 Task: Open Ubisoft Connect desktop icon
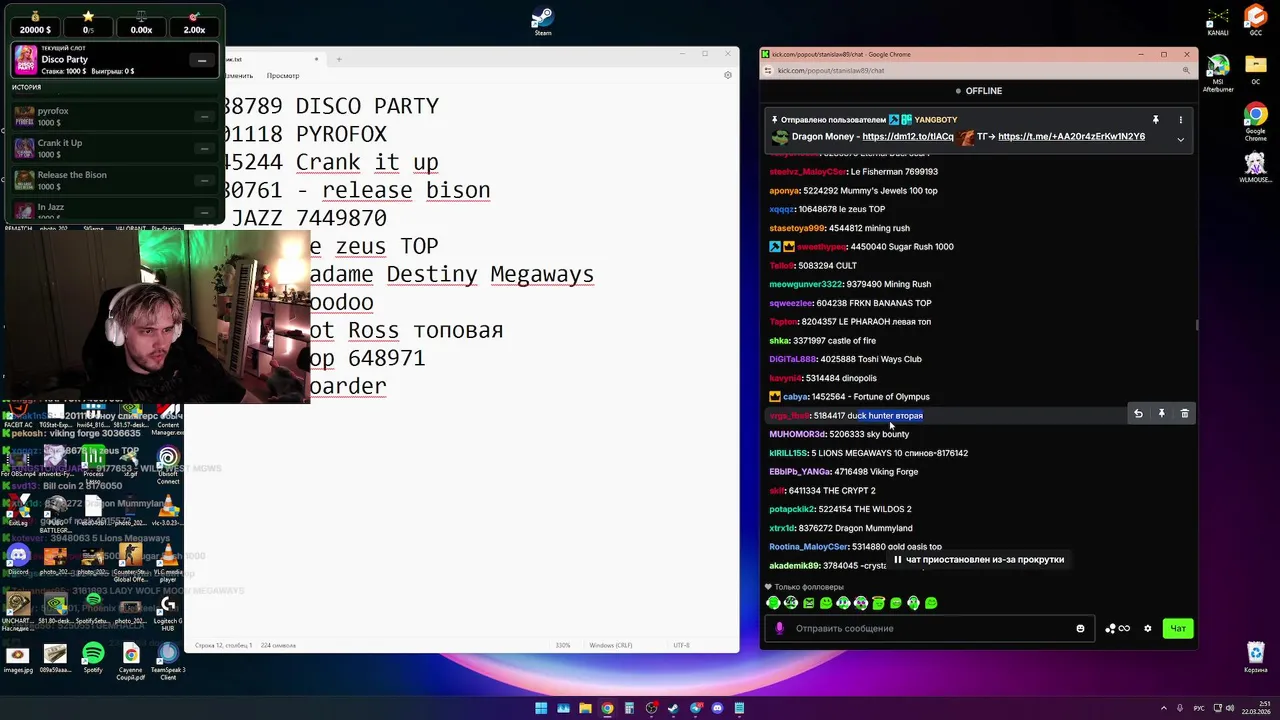tap(168, 465)
